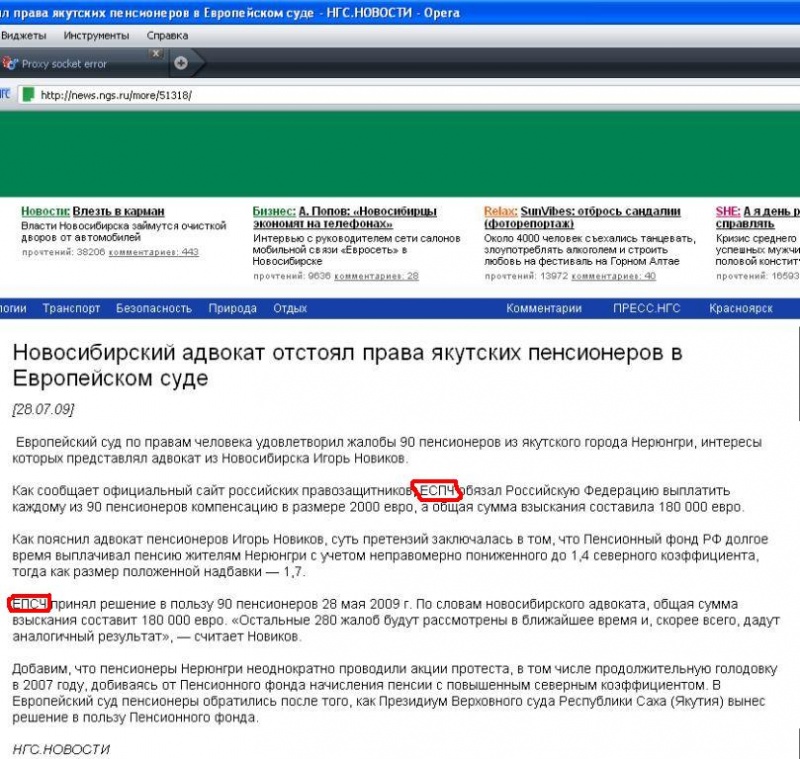Close the Proxy socket error tab
The height and width of the screenshot is (759, 800).
pos(156,53)
